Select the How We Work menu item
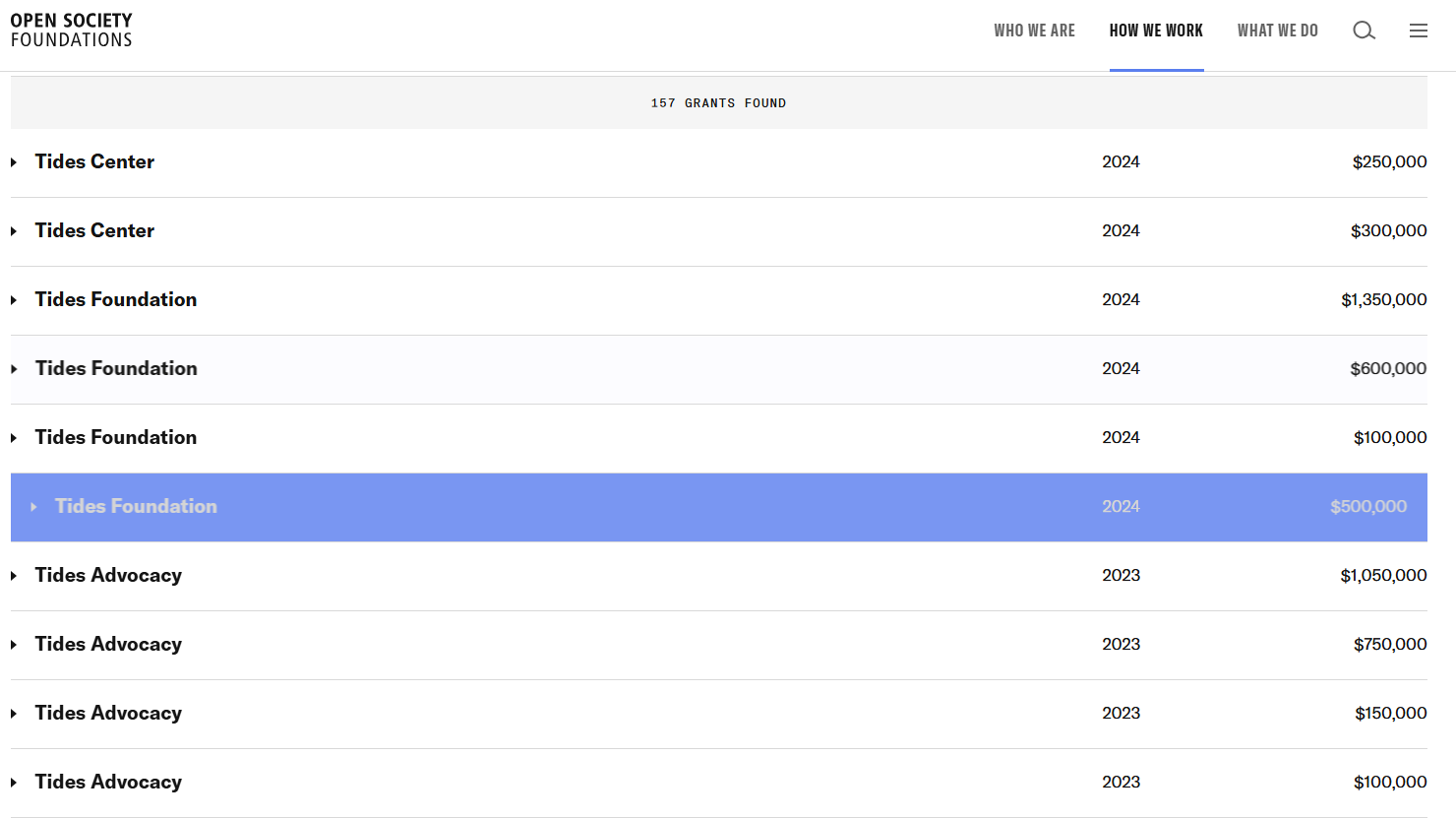 pyautogui.click(x=1156, y=31)
